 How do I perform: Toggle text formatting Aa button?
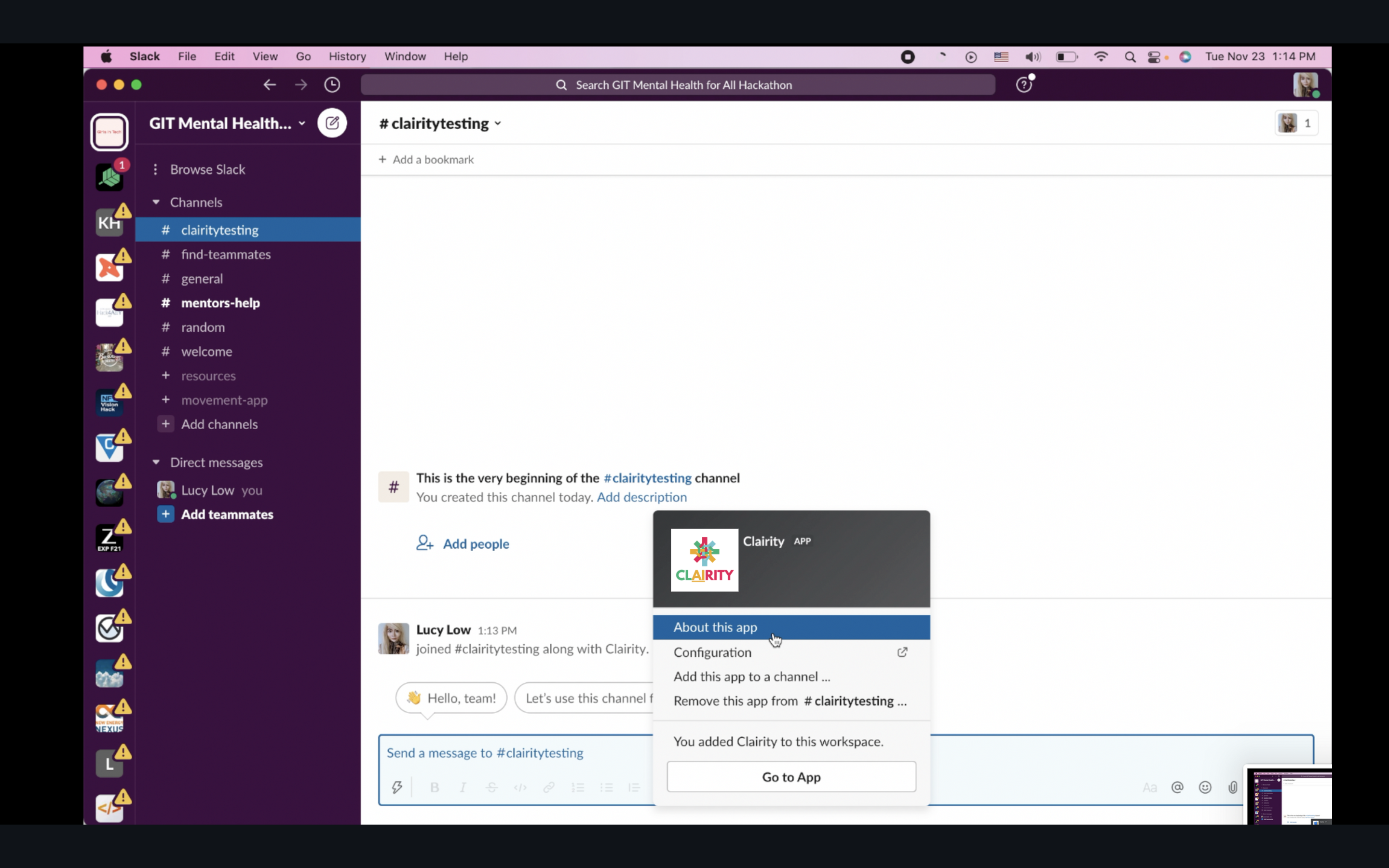pos(1149,787)
